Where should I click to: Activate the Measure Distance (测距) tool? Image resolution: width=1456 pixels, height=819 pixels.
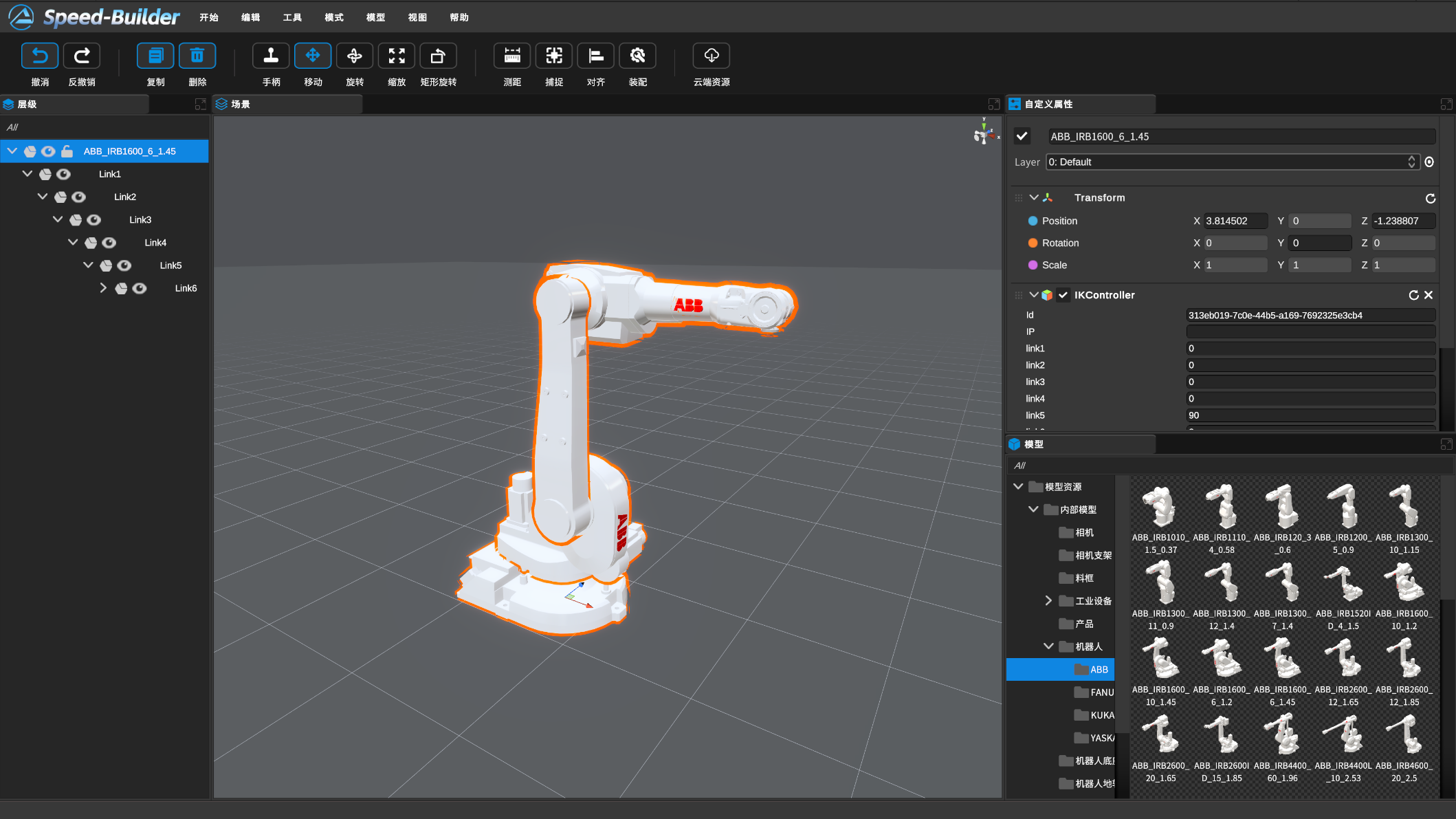[x=512, y=56]
